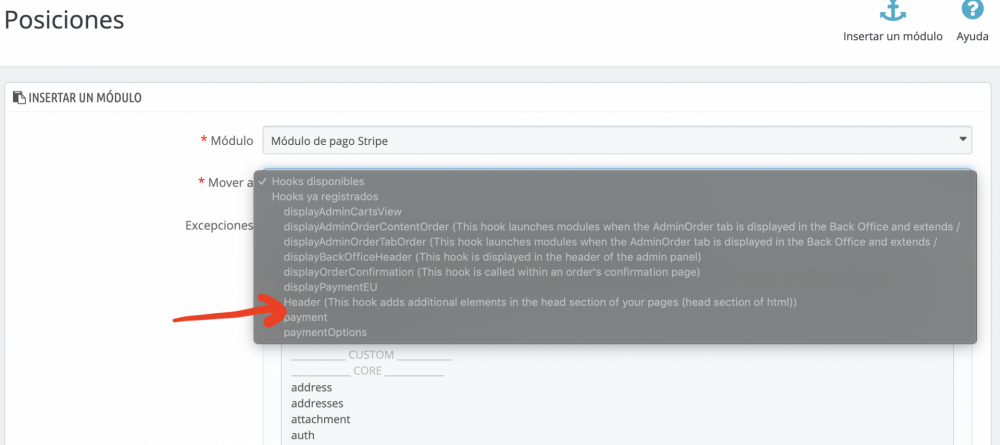The image size is (1000, 445).
Task: Choose displayAdminOrderTabOrder hook
Action: coord(610,242)
